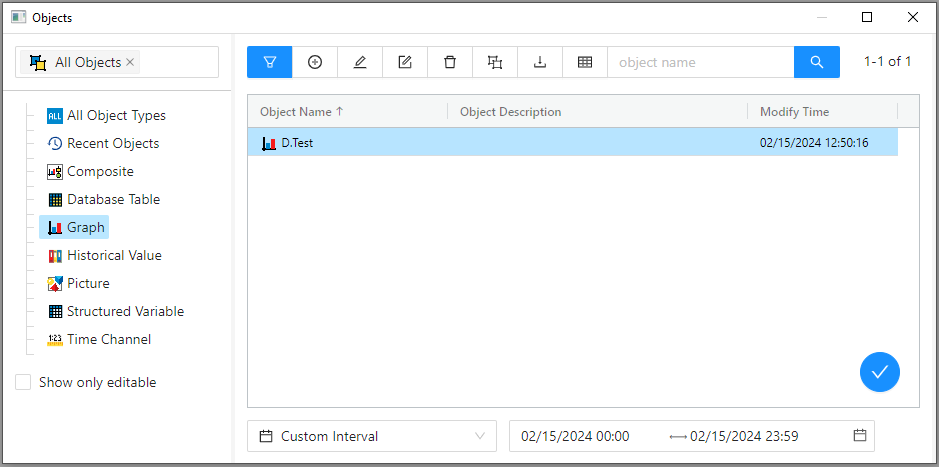The image size is (939, 467).
Task: Select Database Table object type
Action: tap(112, 199)
